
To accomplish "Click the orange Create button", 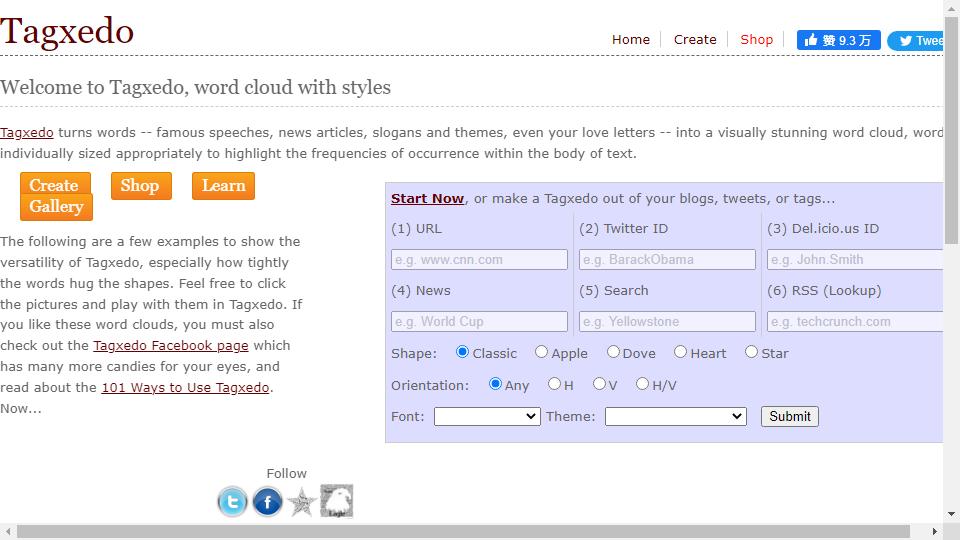I will click(54, 184).
